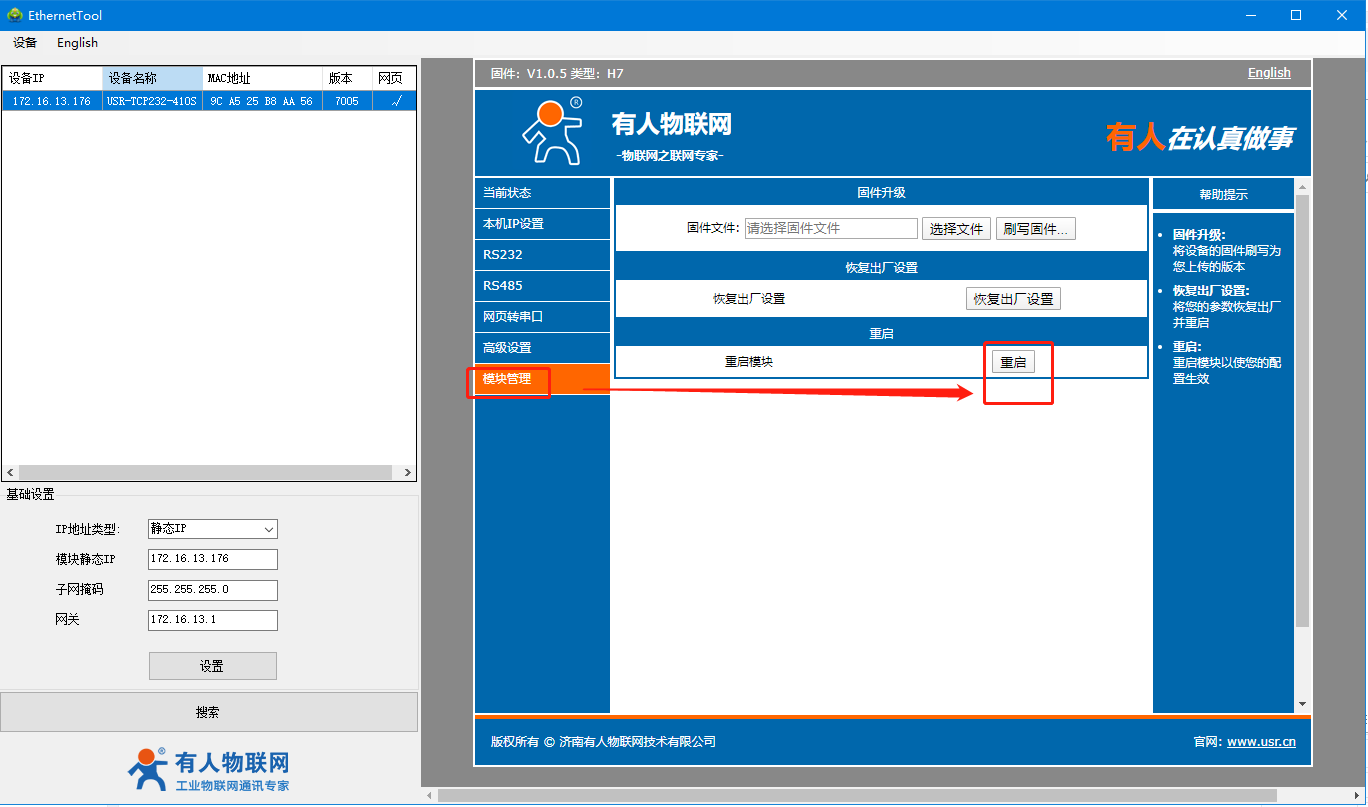Open the IP地址类型 dropdown
Viewport: 1368px width, 807px height.
[212, 529]
